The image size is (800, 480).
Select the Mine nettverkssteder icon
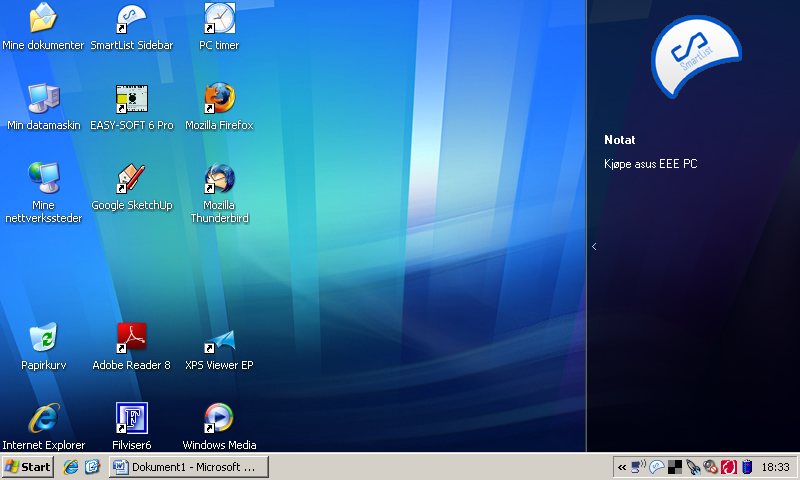(43, 193)
